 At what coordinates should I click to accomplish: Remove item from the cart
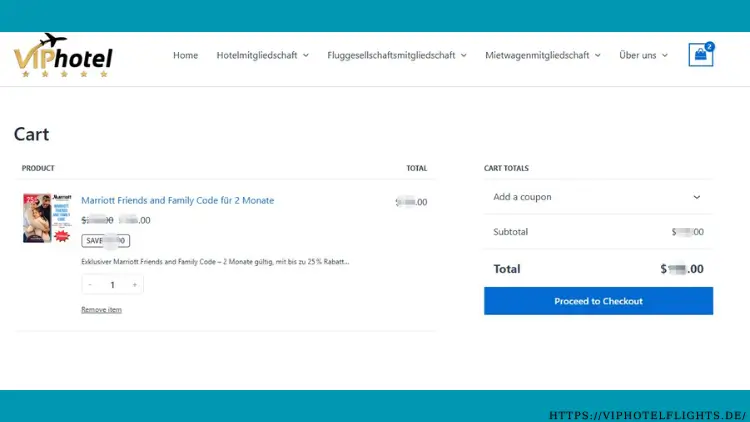click(x=101, y=310)
